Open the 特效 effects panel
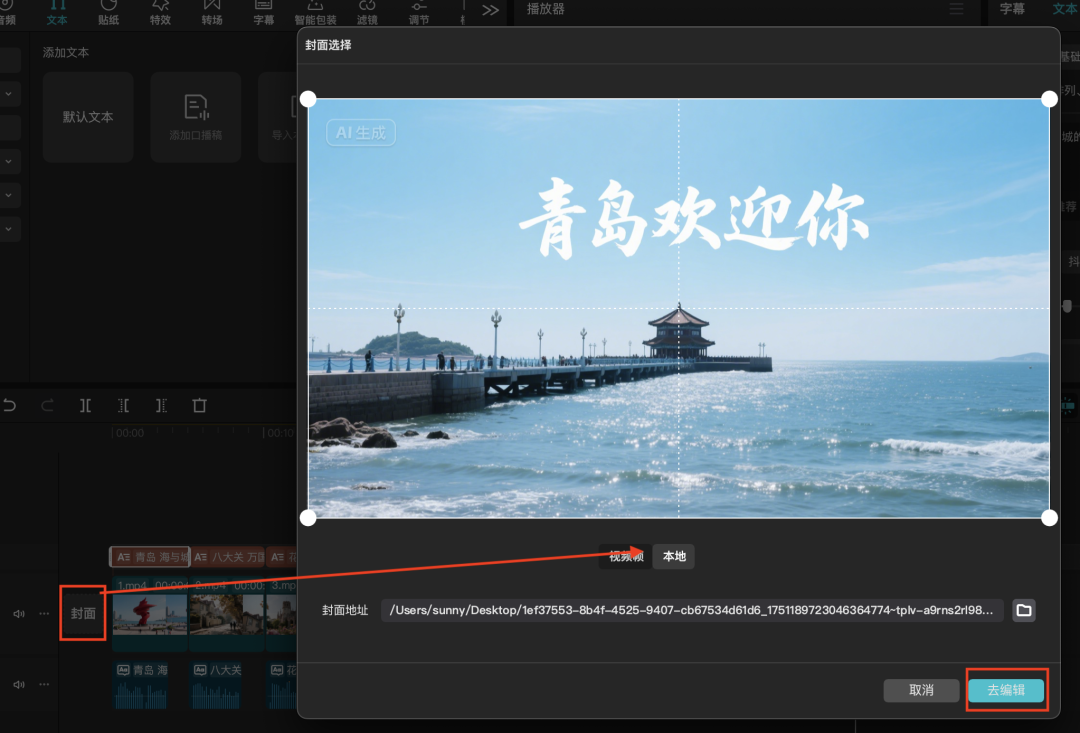The height and width of the screenshot is (733, 1080). [160, 14]
